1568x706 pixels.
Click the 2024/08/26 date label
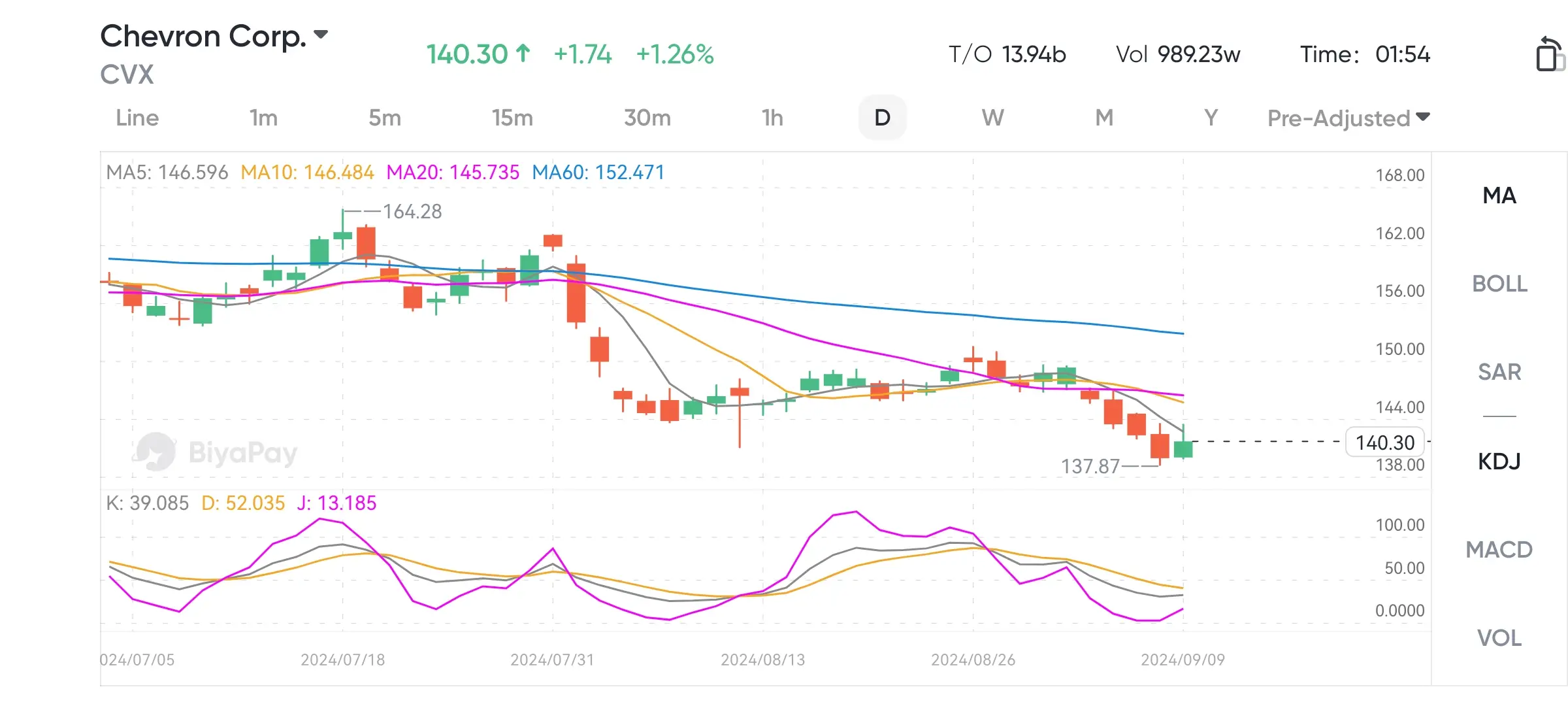pyautogui.click(x=973, y=660)
